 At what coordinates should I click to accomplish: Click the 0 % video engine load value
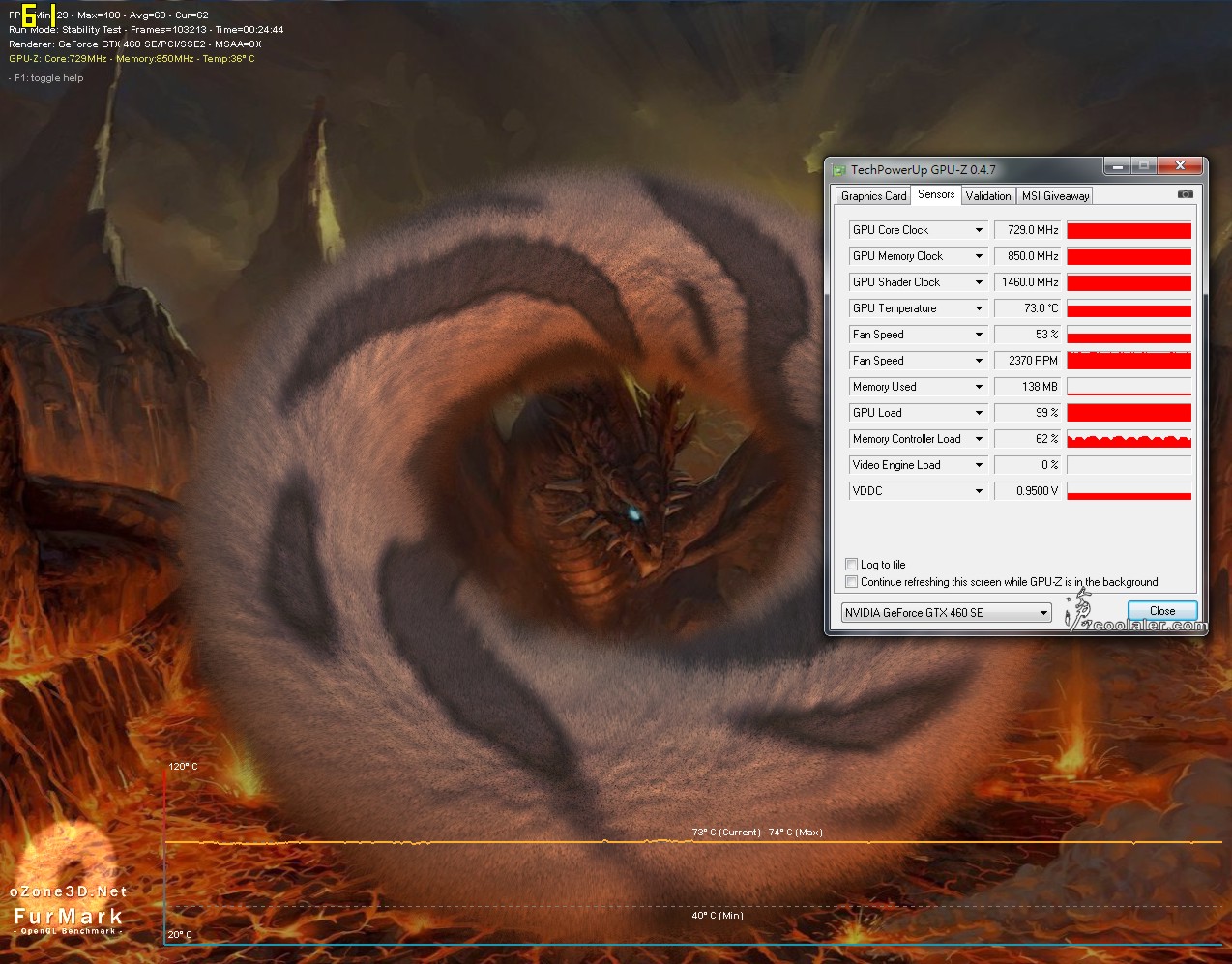(1028, 465)
